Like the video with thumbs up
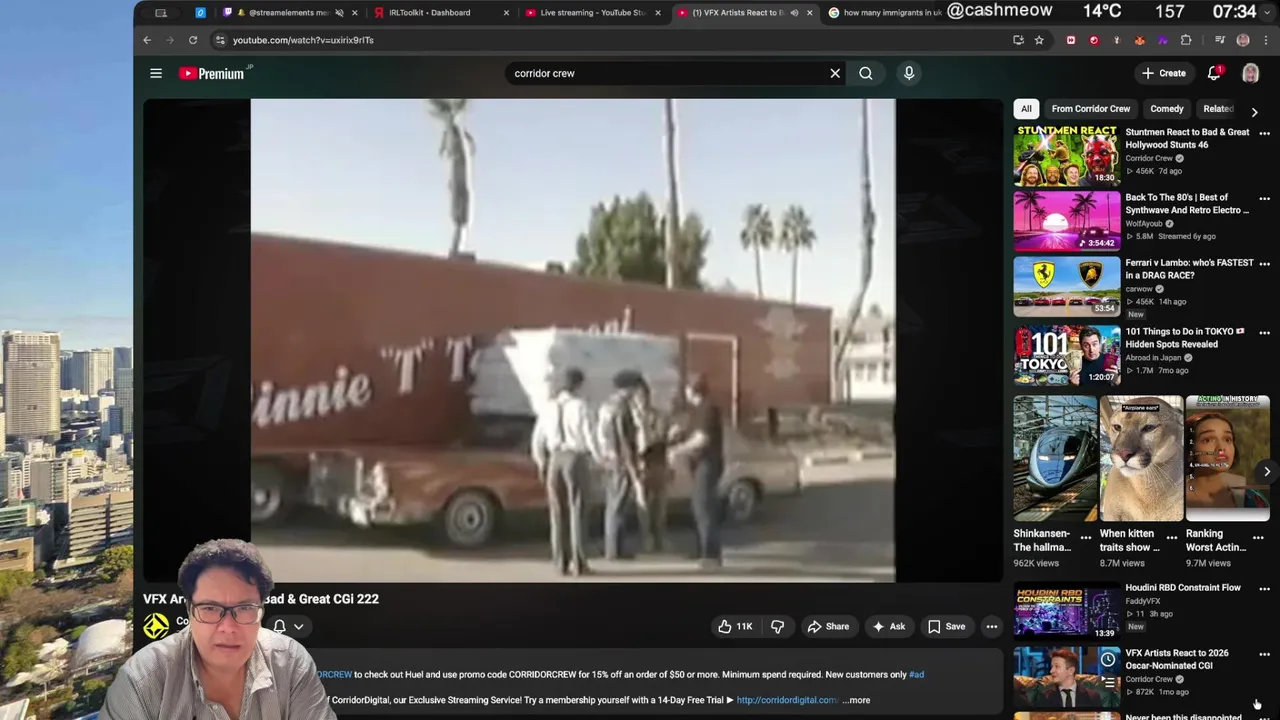The width and height of the screenshot is (1280, 720). (735, 627)
